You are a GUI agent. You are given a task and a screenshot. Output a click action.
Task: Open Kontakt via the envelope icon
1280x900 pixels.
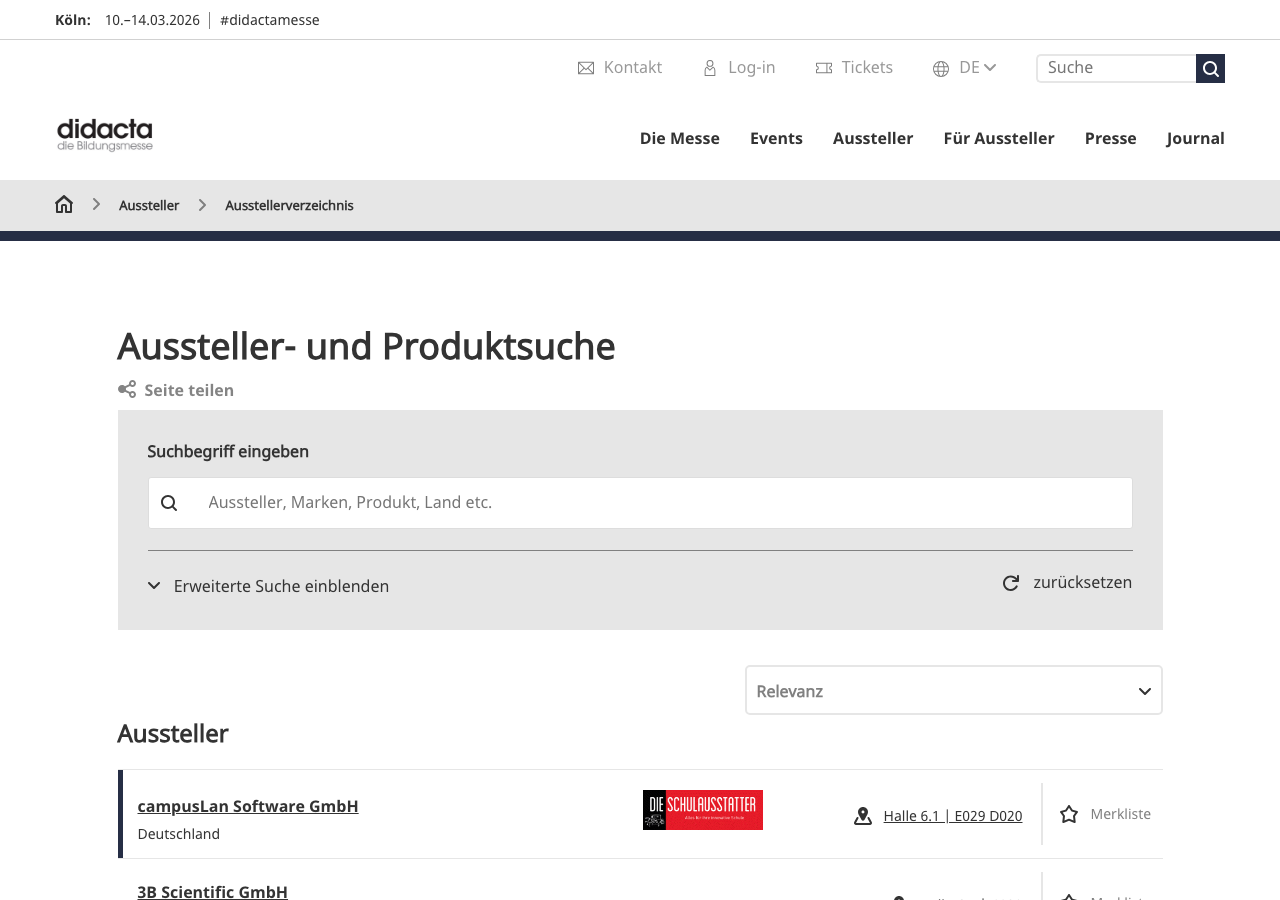click(586, 68)
